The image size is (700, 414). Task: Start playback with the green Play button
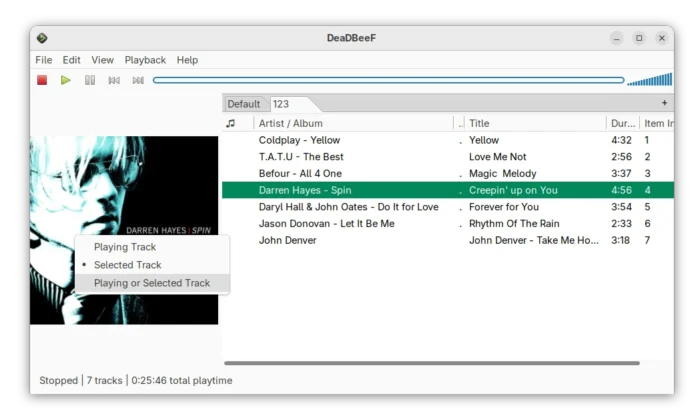pos(66,80)
